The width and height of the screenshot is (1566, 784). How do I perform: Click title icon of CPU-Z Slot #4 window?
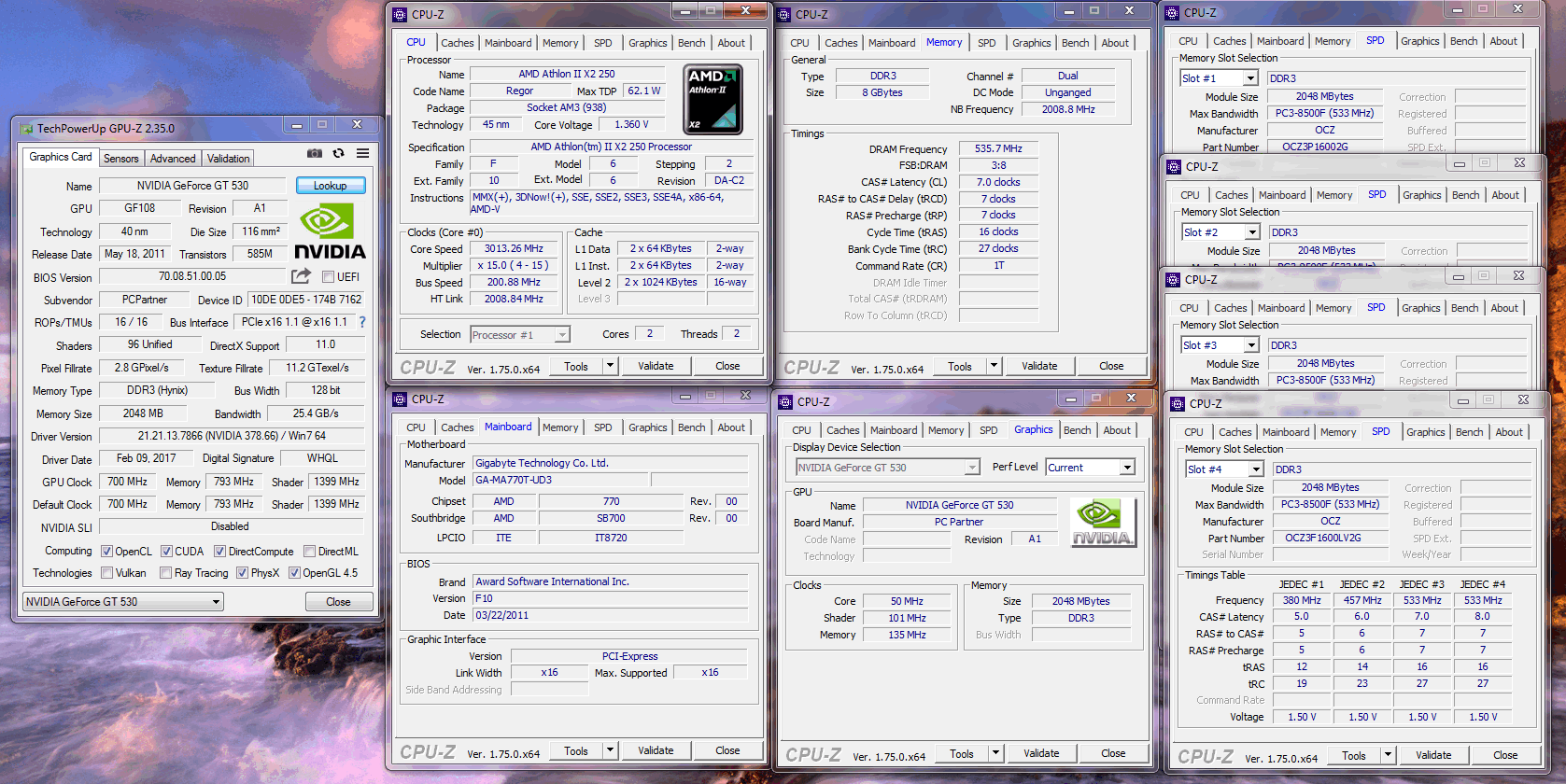click(1178, 404)
